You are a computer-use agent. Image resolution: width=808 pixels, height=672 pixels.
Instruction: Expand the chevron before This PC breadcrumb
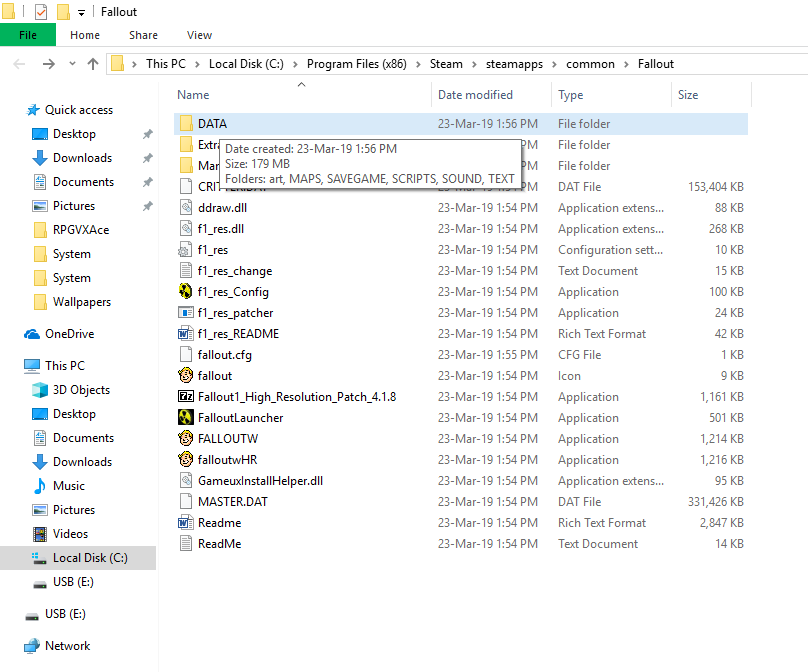(134, 64)
